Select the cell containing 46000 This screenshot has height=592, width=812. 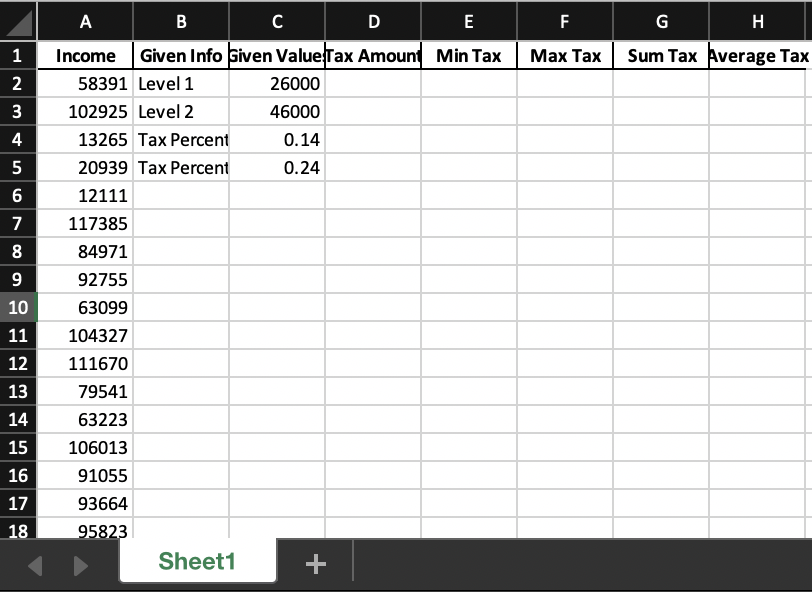tap(277, 112)
